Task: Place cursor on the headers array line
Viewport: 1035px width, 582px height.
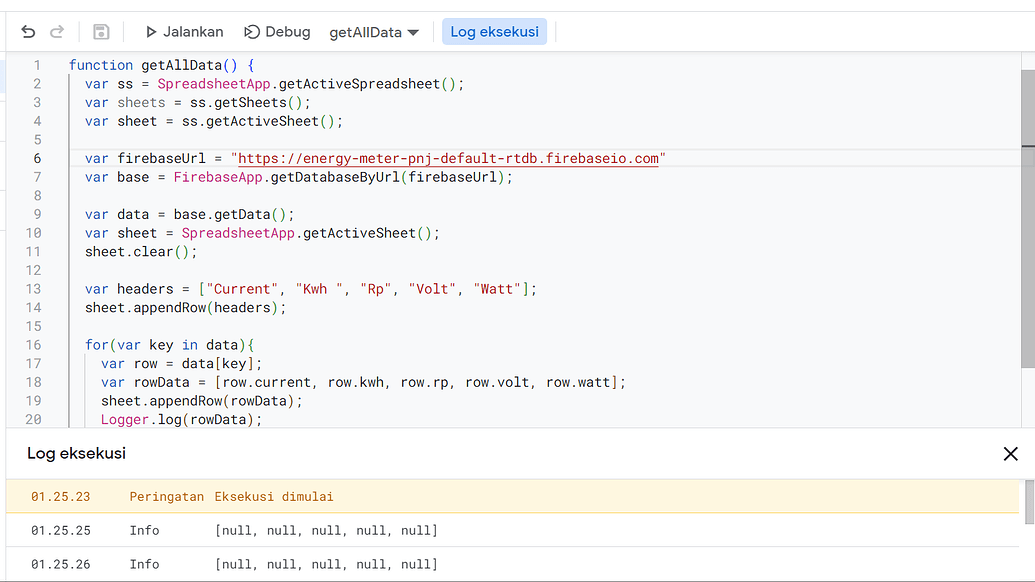Action: pos(310,289)
